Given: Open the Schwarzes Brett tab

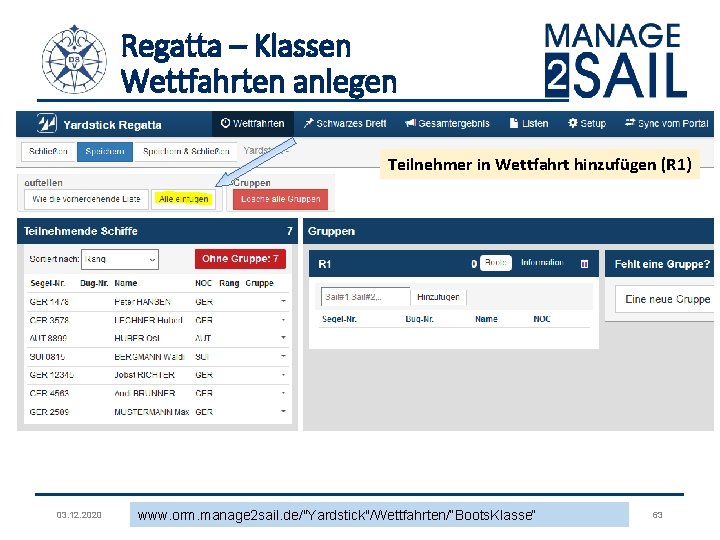Looking at the screenshot, I should click(x=345, y=124).
